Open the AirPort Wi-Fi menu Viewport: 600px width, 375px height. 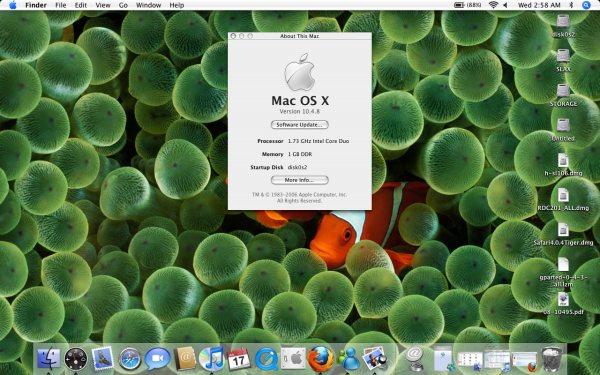(493, 5)
